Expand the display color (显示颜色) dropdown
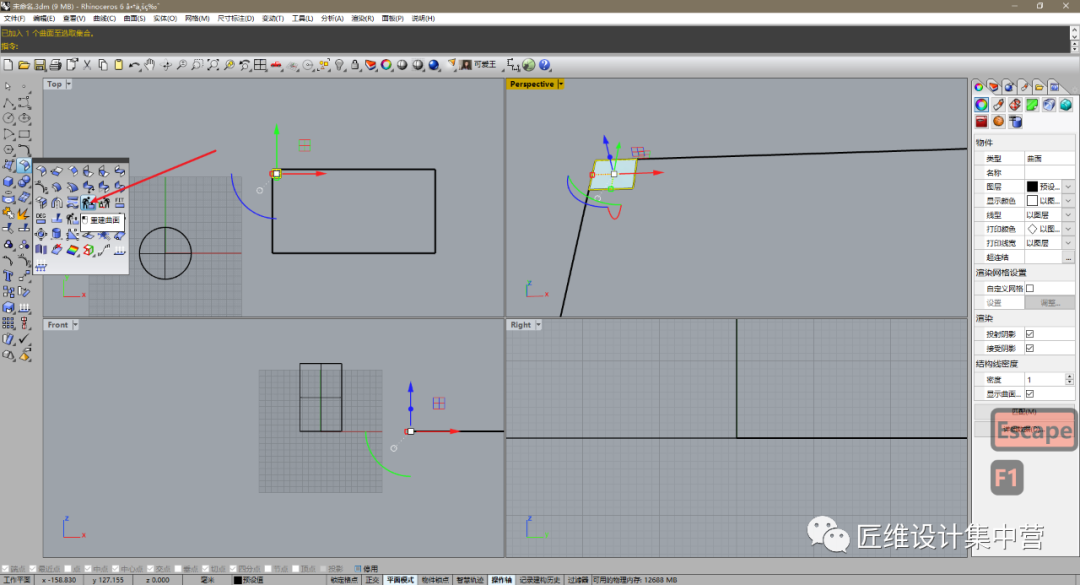 pos(1068,201)
